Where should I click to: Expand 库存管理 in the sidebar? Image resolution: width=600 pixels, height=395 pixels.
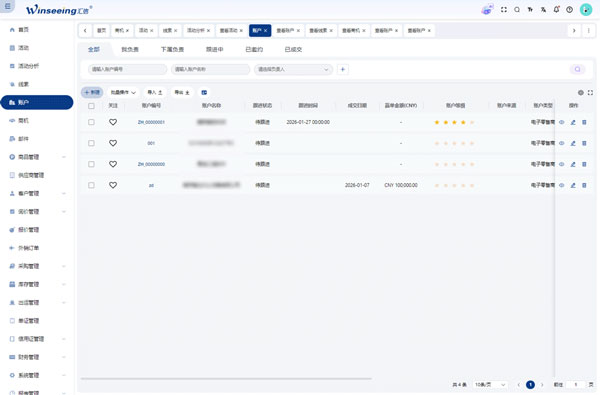36,284
